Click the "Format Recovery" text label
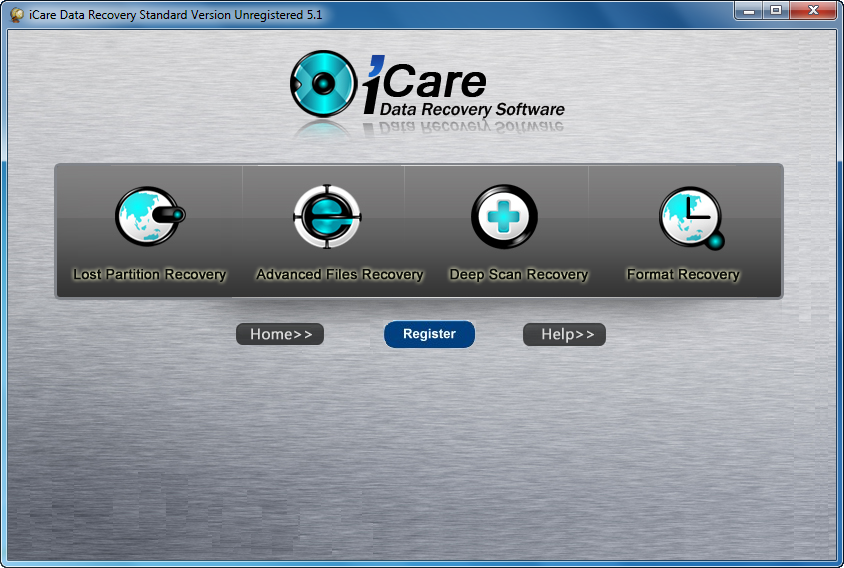 click(683, 274)
